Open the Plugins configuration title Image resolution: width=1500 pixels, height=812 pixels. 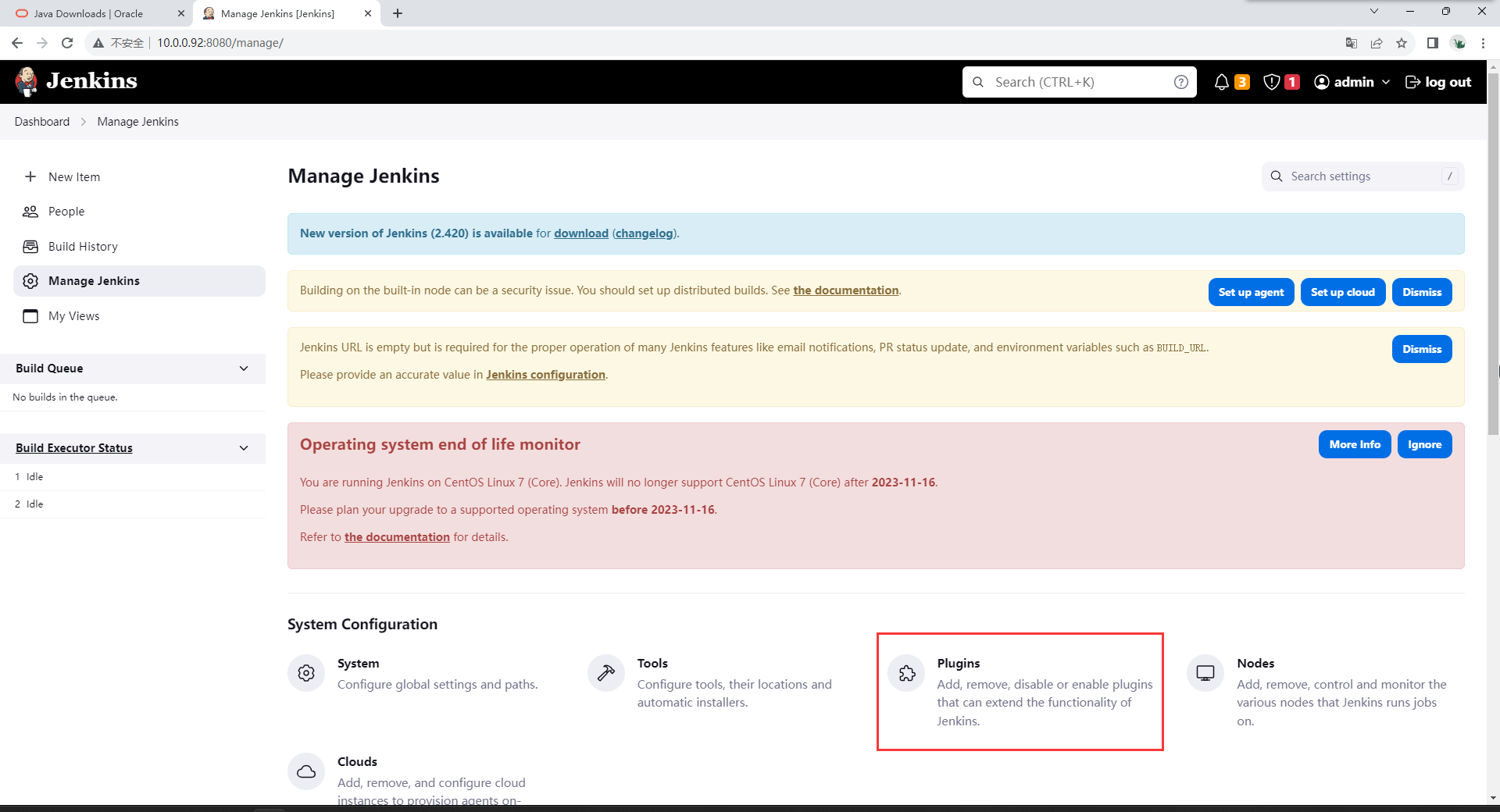[x=959, y=663]
